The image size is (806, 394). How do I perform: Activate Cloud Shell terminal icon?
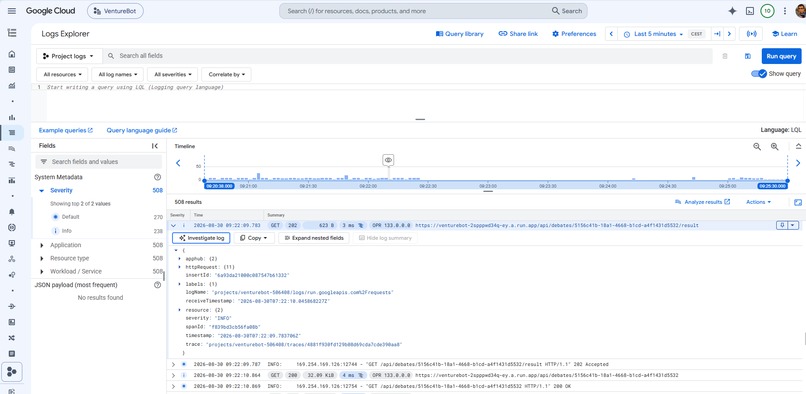[750, 11]
